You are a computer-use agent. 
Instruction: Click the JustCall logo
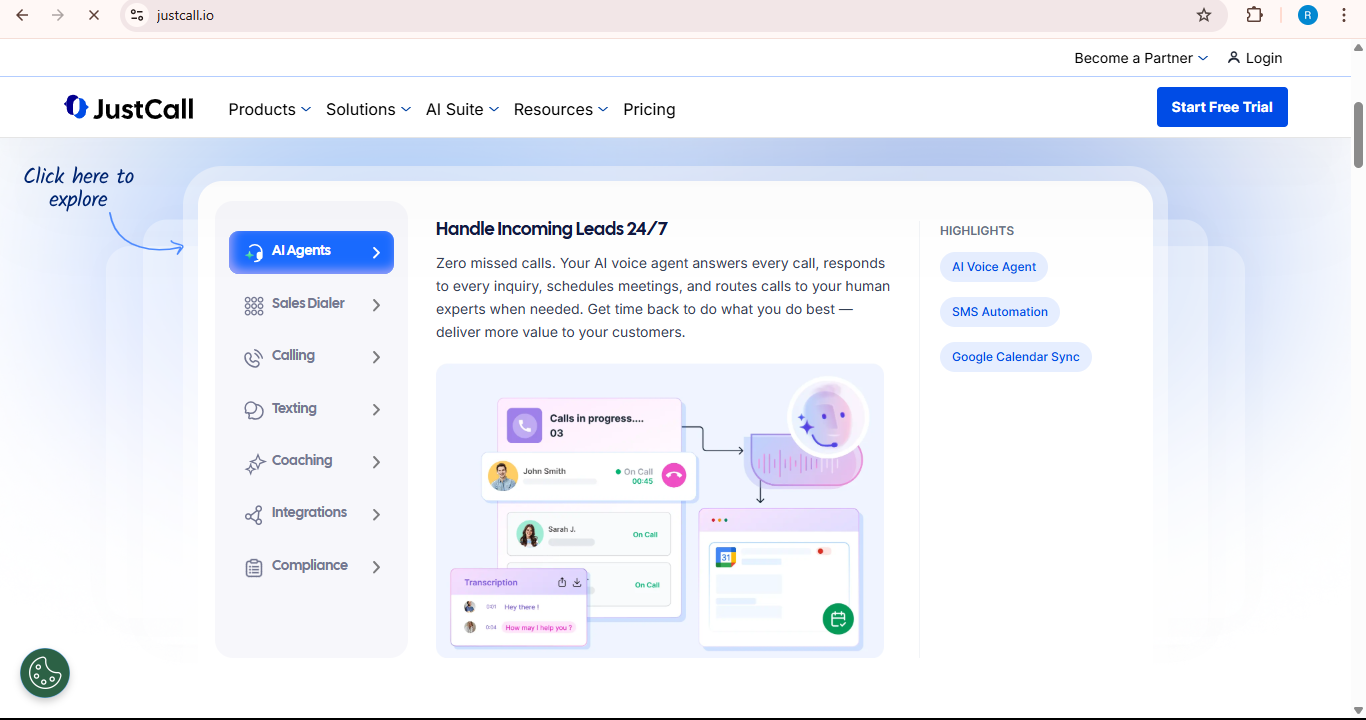129,108
